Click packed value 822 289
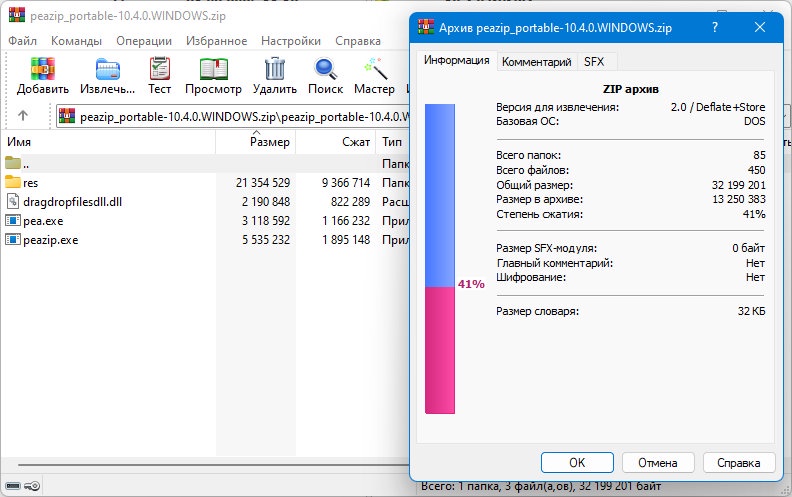792x497 pixels. 351,202
